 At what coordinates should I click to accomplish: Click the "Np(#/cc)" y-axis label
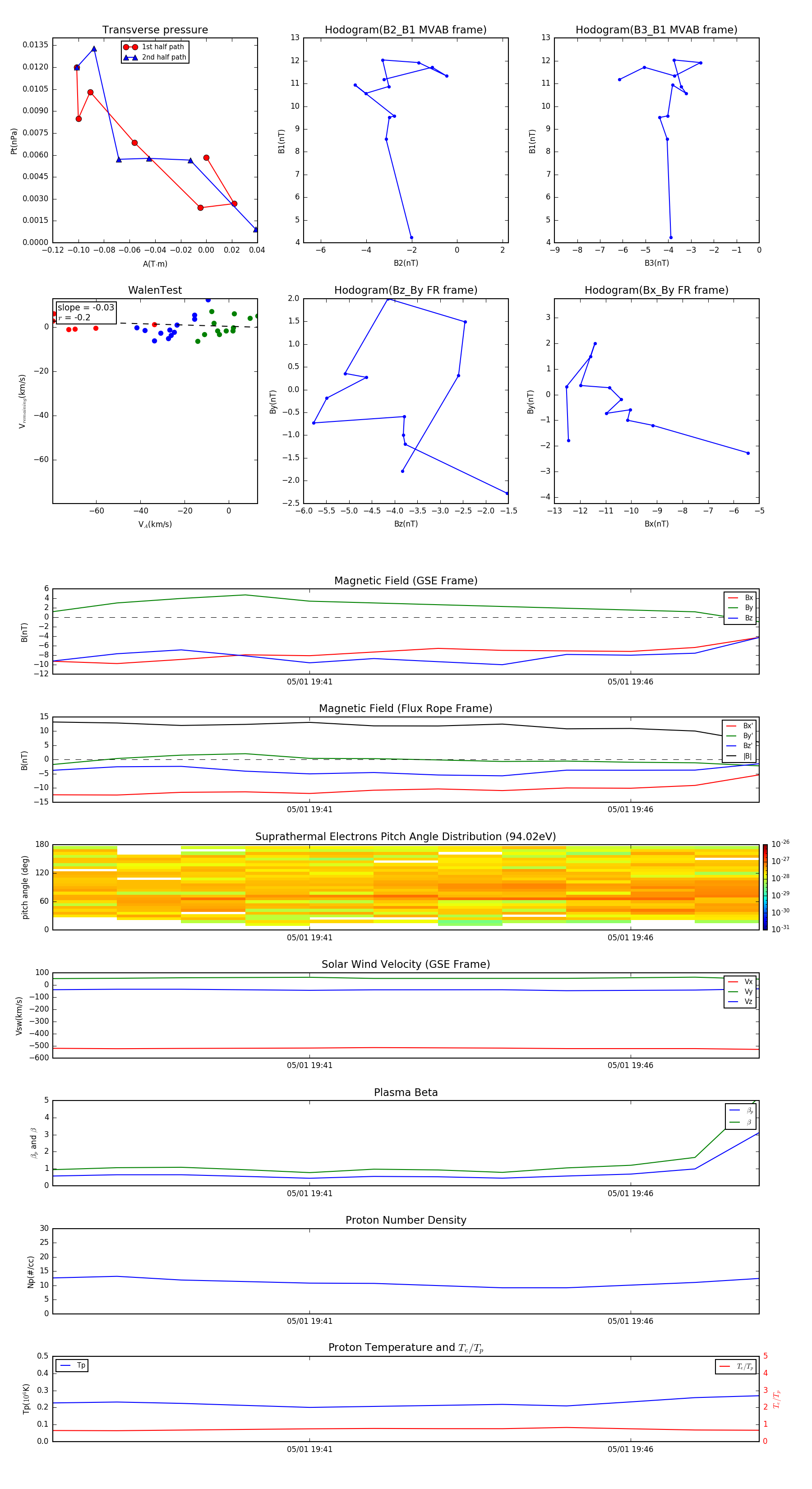31,1272
